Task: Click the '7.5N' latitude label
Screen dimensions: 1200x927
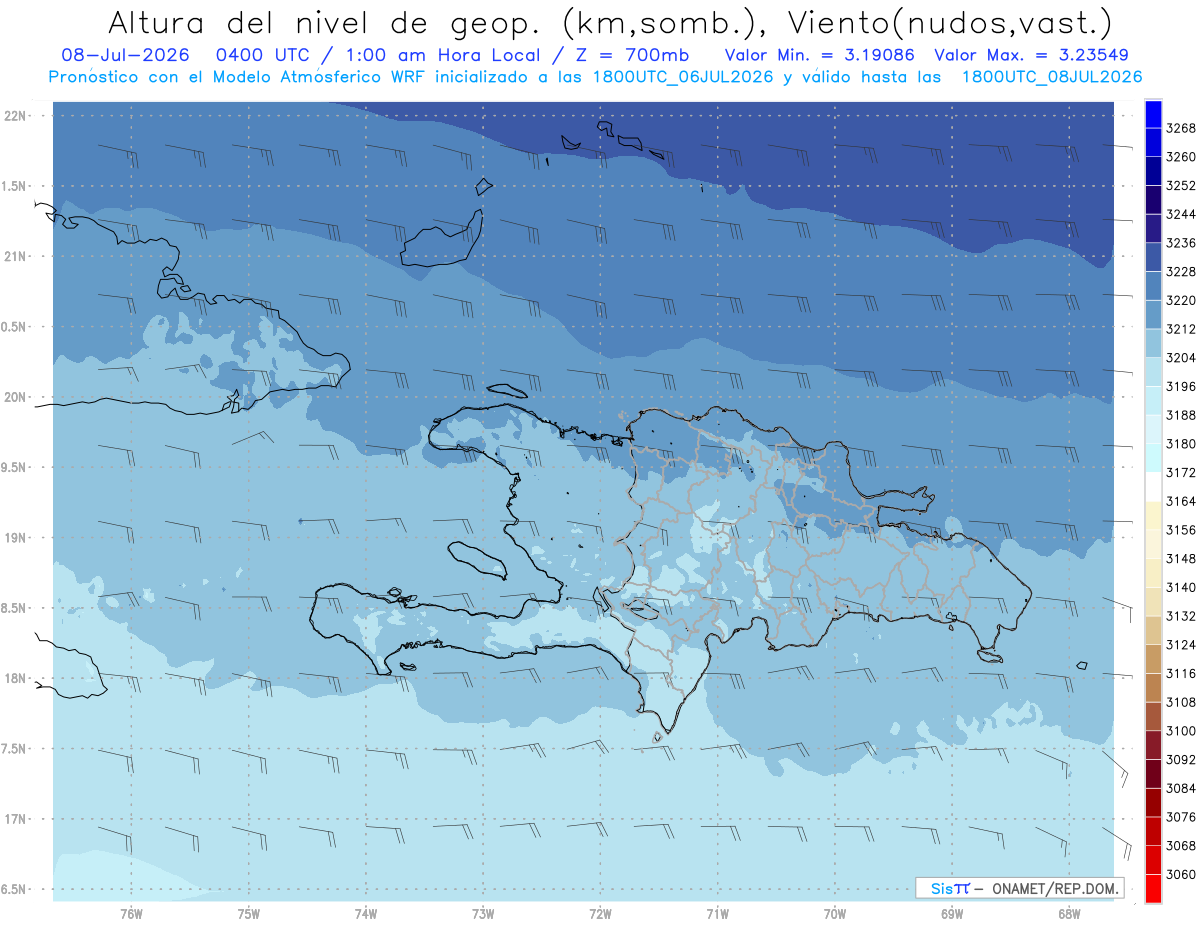Action: 14,749
